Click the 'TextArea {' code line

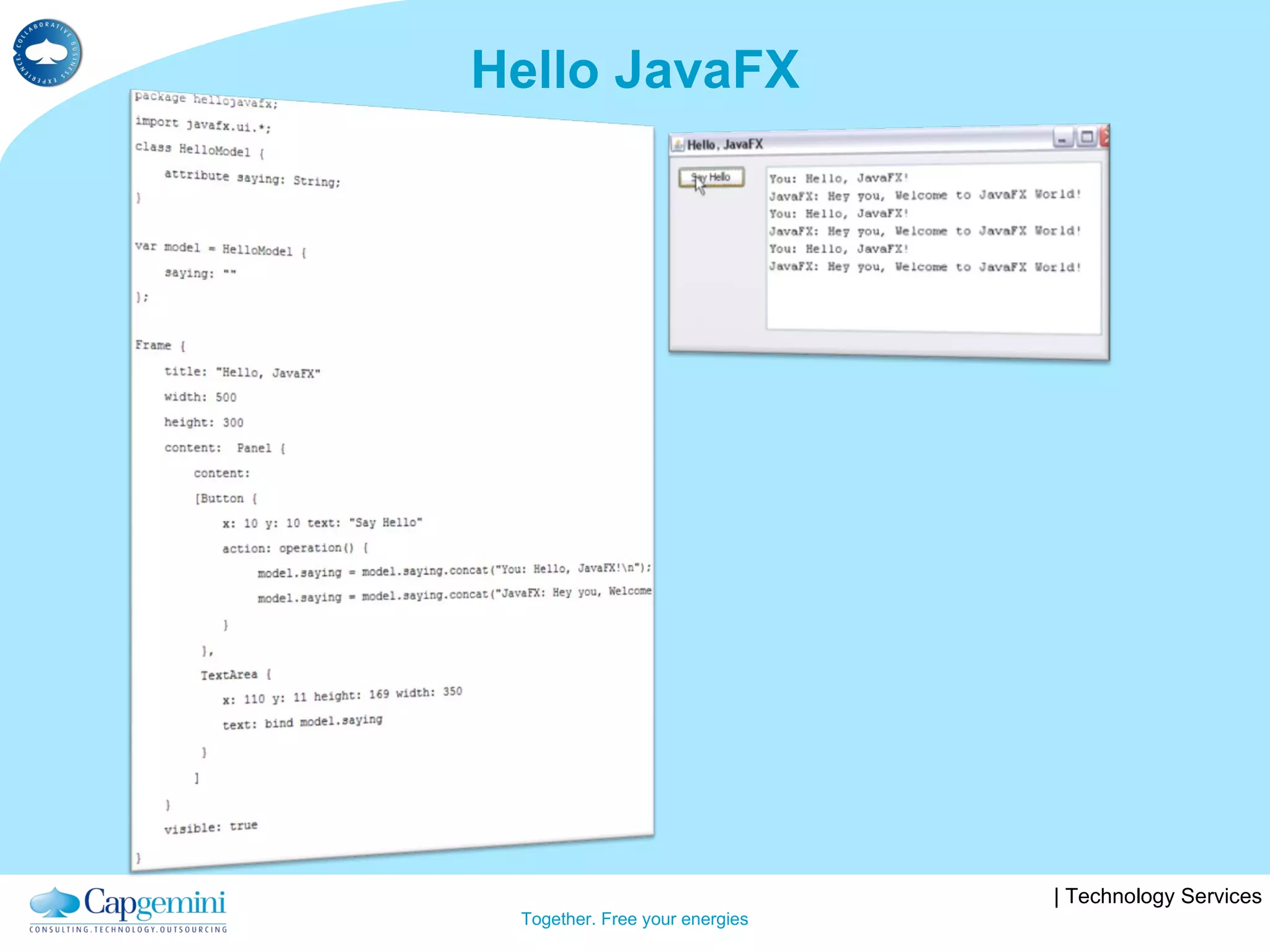coord(236,674)
